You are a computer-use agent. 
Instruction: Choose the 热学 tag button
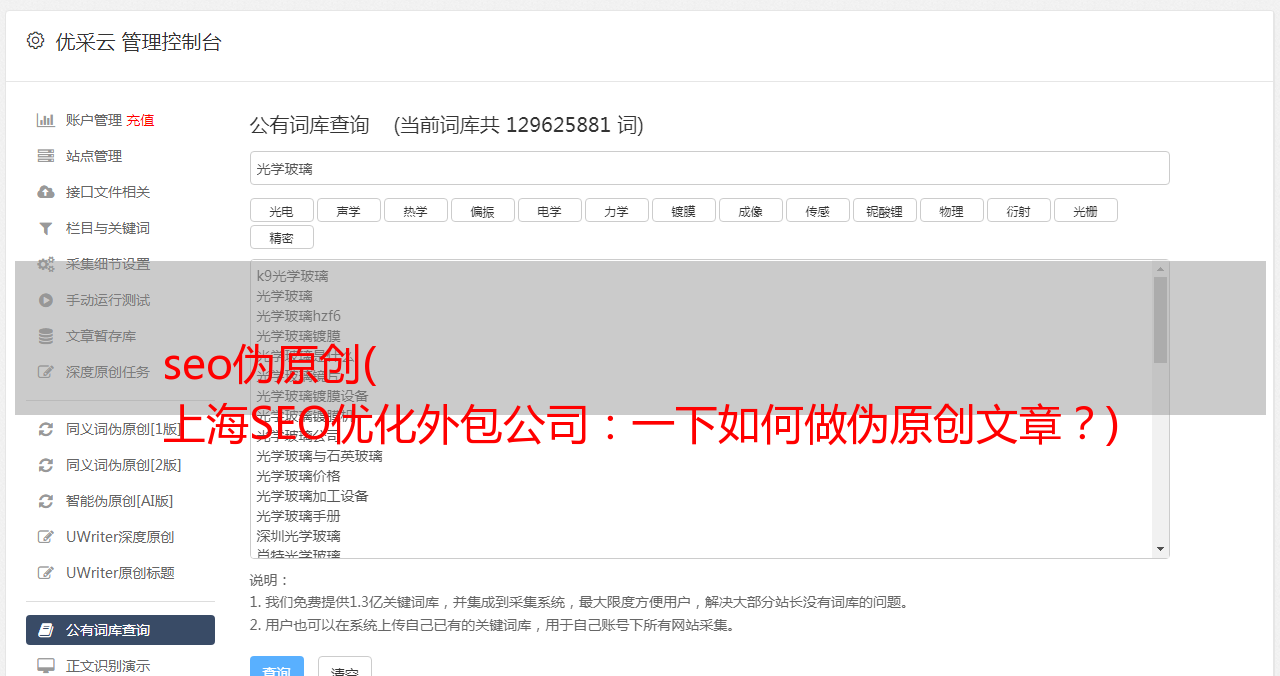(x=415, y=210)
